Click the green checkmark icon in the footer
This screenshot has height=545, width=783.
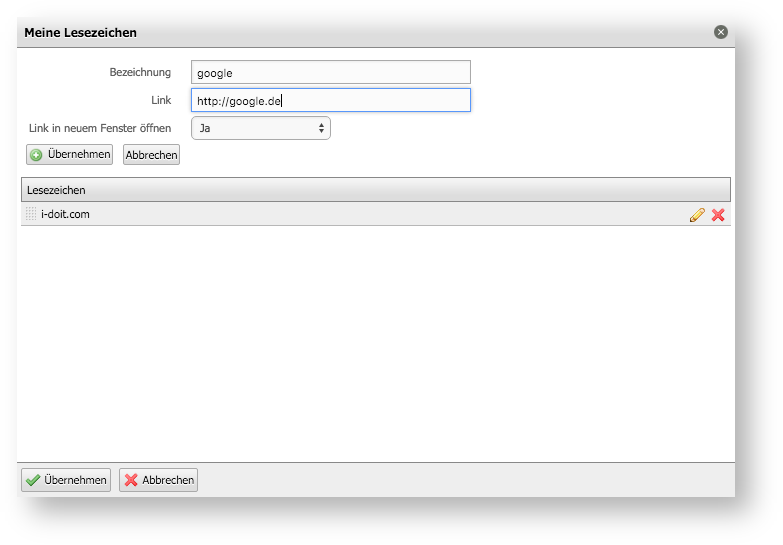point(33,480)
